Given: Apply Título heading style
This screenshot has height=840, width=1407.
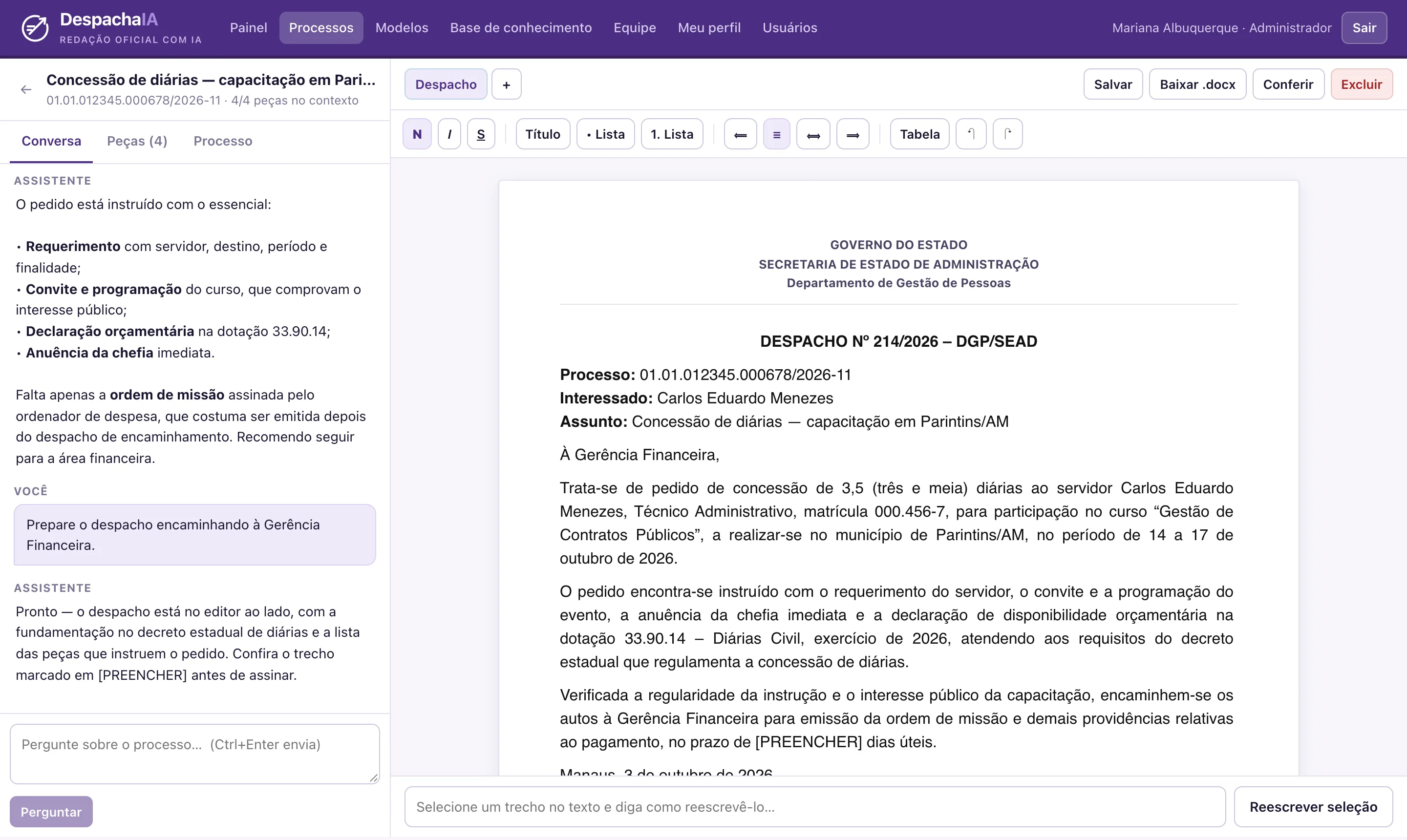Looking at the screenshot, I should (x=542, y=134).
